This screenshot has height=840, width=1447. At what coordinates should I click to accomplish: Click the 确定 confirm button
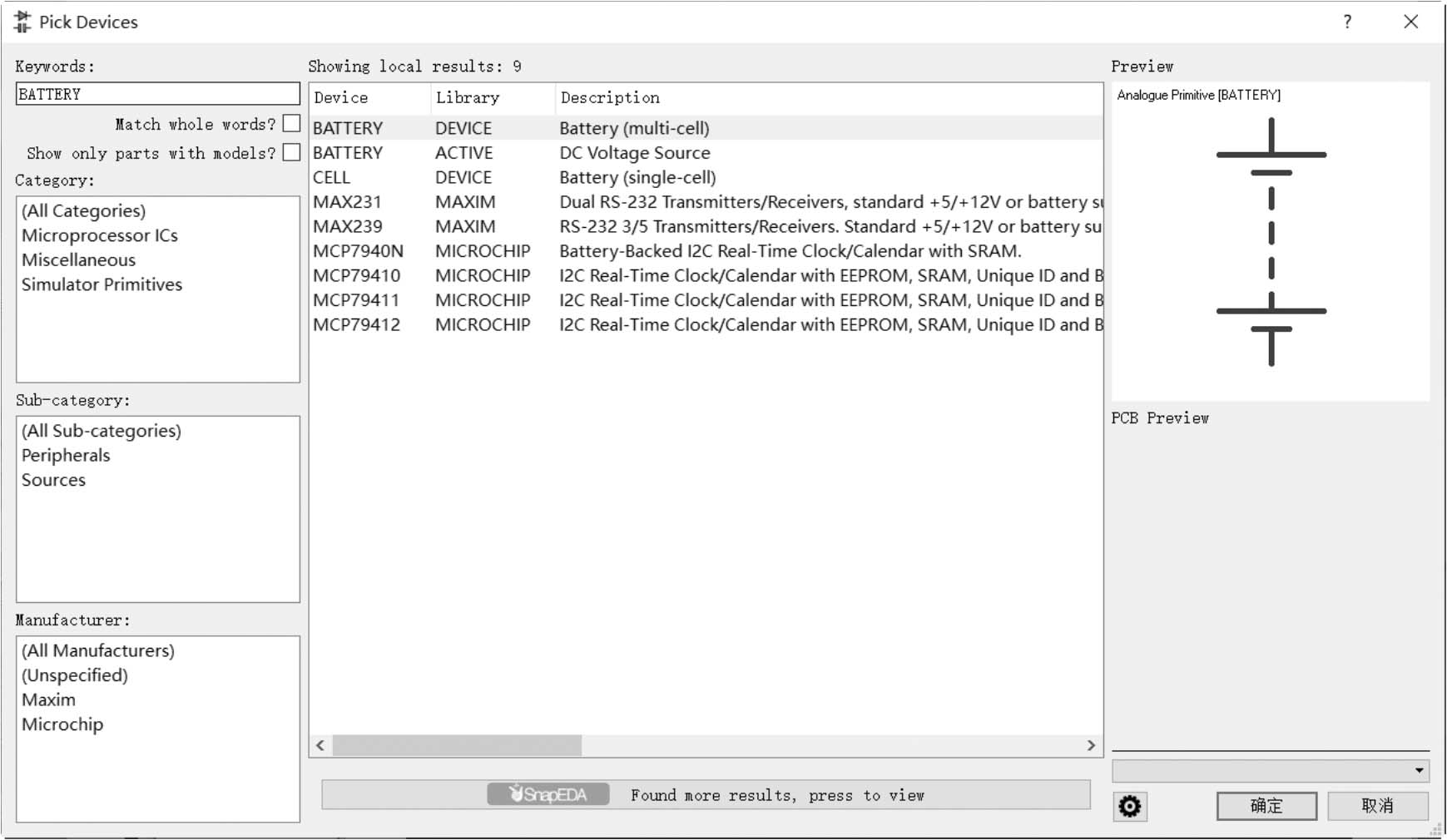click(x=1266, y=805)
